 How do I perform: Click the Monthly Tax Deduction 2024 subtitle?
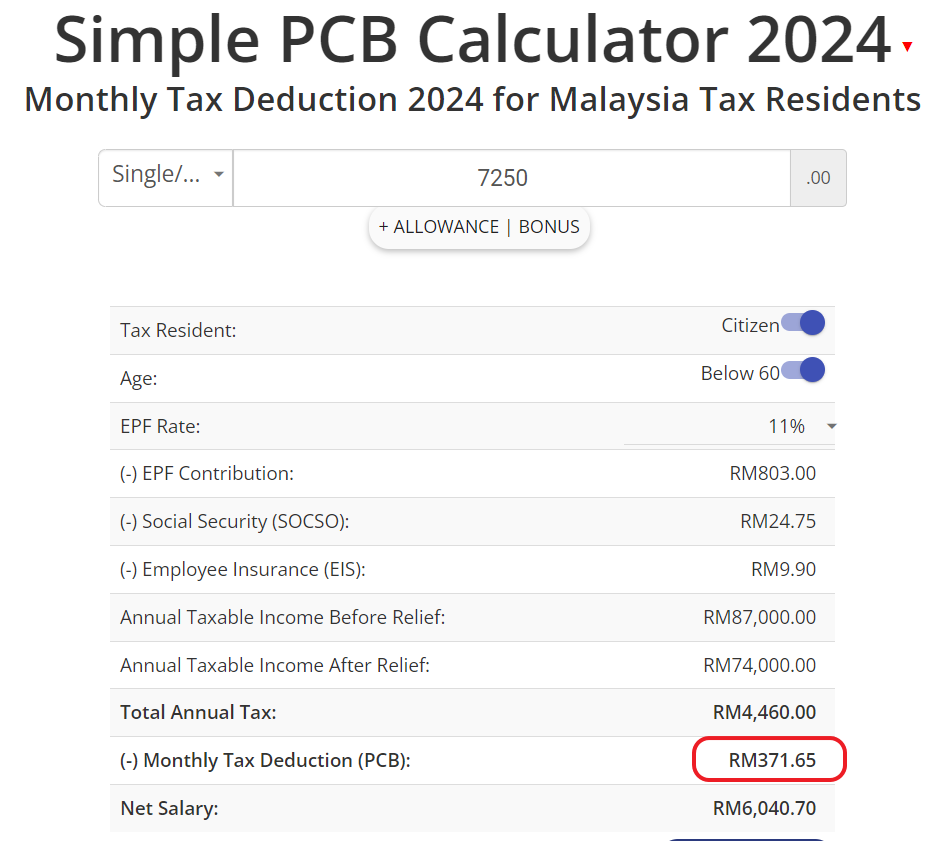[472, 99]
